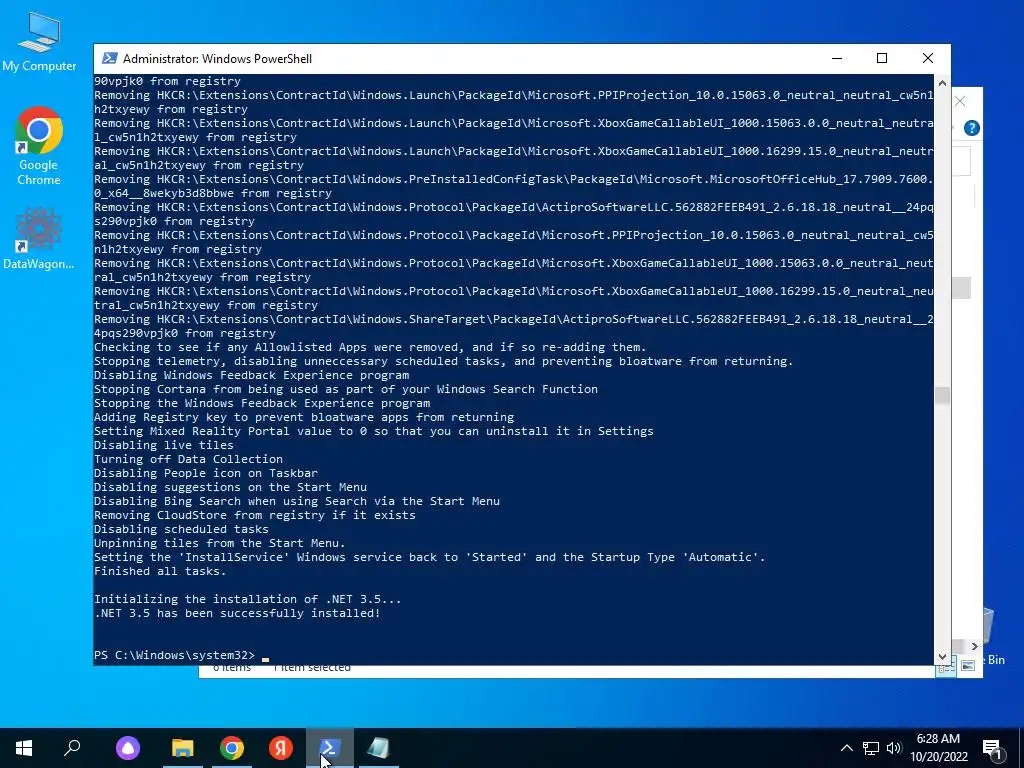1024x768 pixels.
Task: Switch to Google Chrome in the taskbar
Action: click(x=232, y=748)
